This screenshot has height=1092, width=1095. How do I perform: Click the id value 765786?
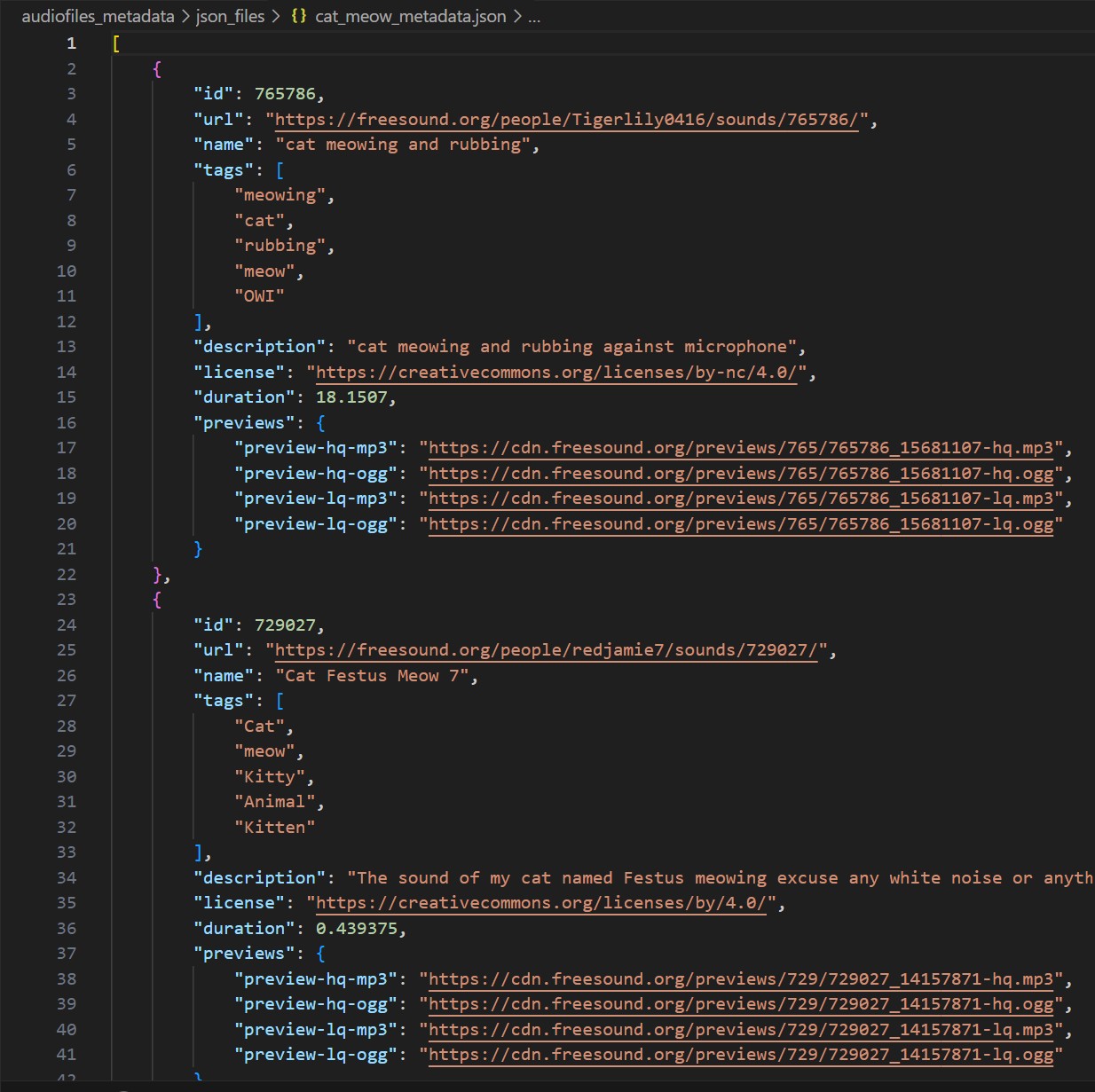click(x=285, y=94)
